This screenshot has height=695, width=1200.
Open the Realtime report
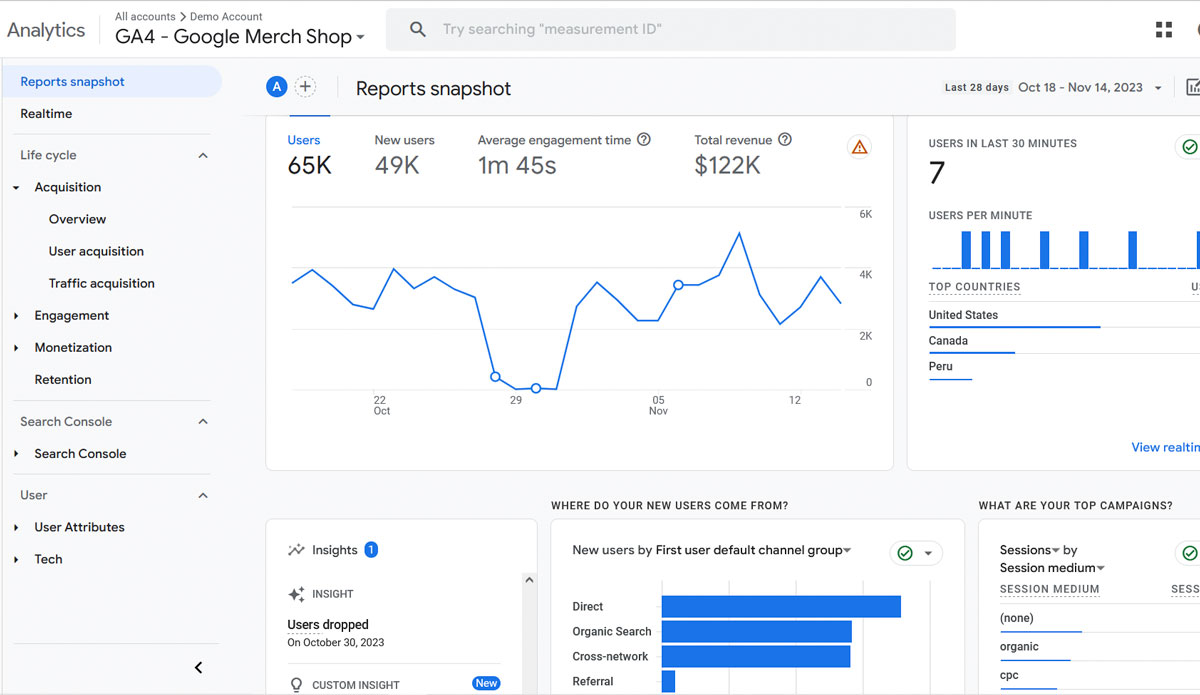click(46, 114)
